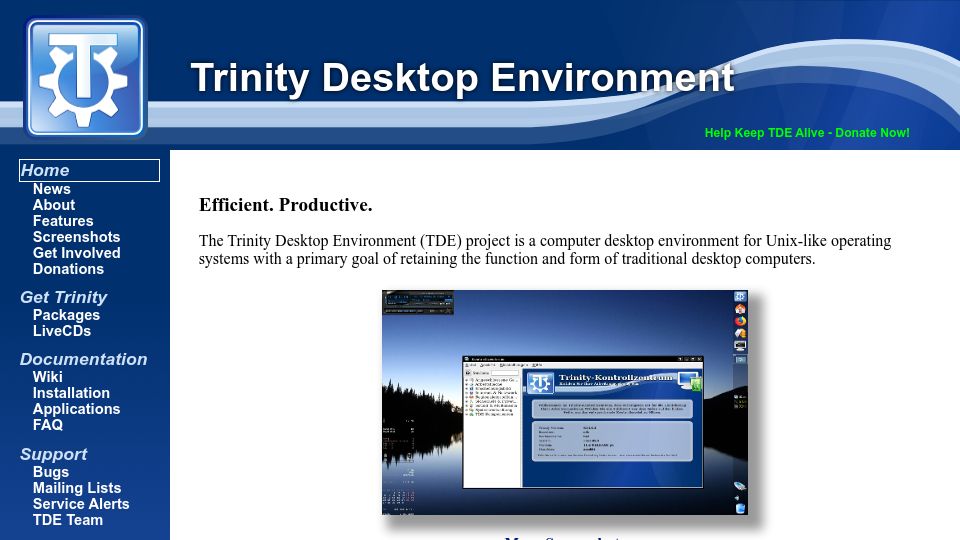Viewport: 960px width, 540px height.
Task: View the Features page
Action: click(63, 221)
